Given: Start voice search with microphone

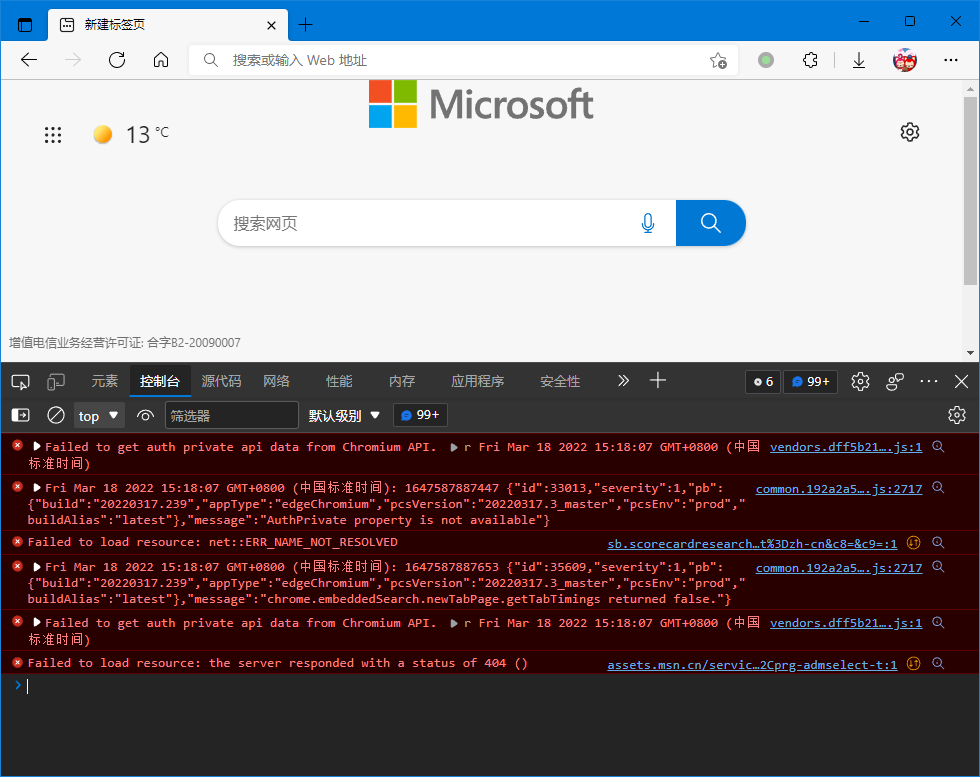Looking at the screenshot, I should point(648,223).
